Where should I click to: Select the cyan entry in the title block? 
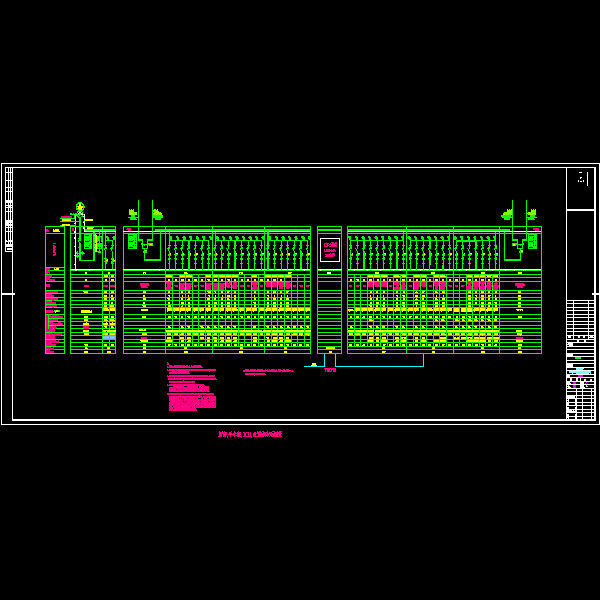pos(580,371)
